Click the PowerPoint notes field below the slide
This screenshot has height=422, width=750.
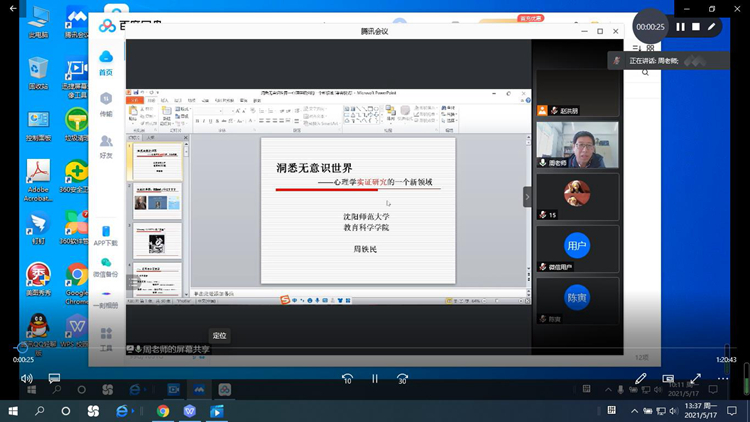(x=358, y=293)
